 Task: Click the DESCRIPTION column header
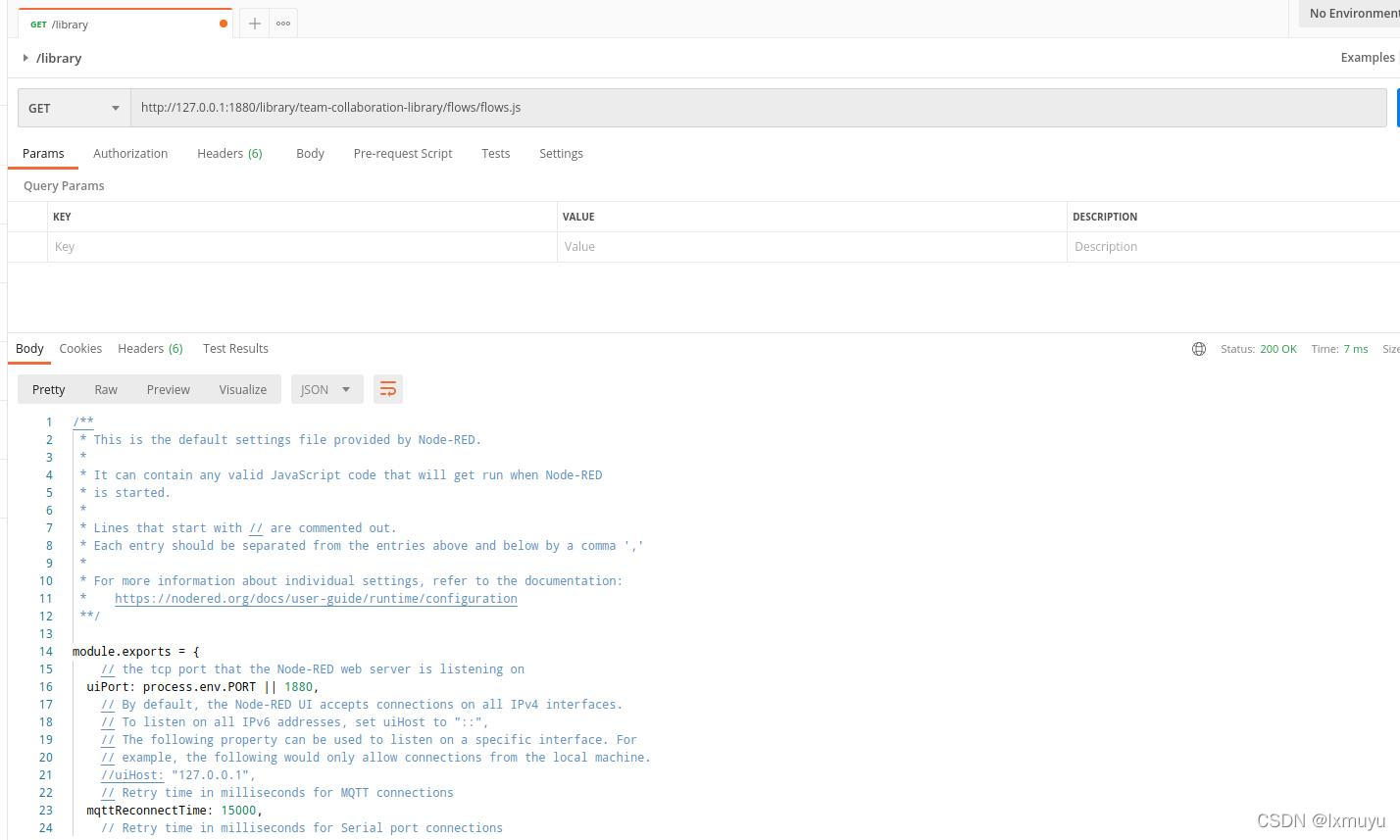pos(1105,217)
